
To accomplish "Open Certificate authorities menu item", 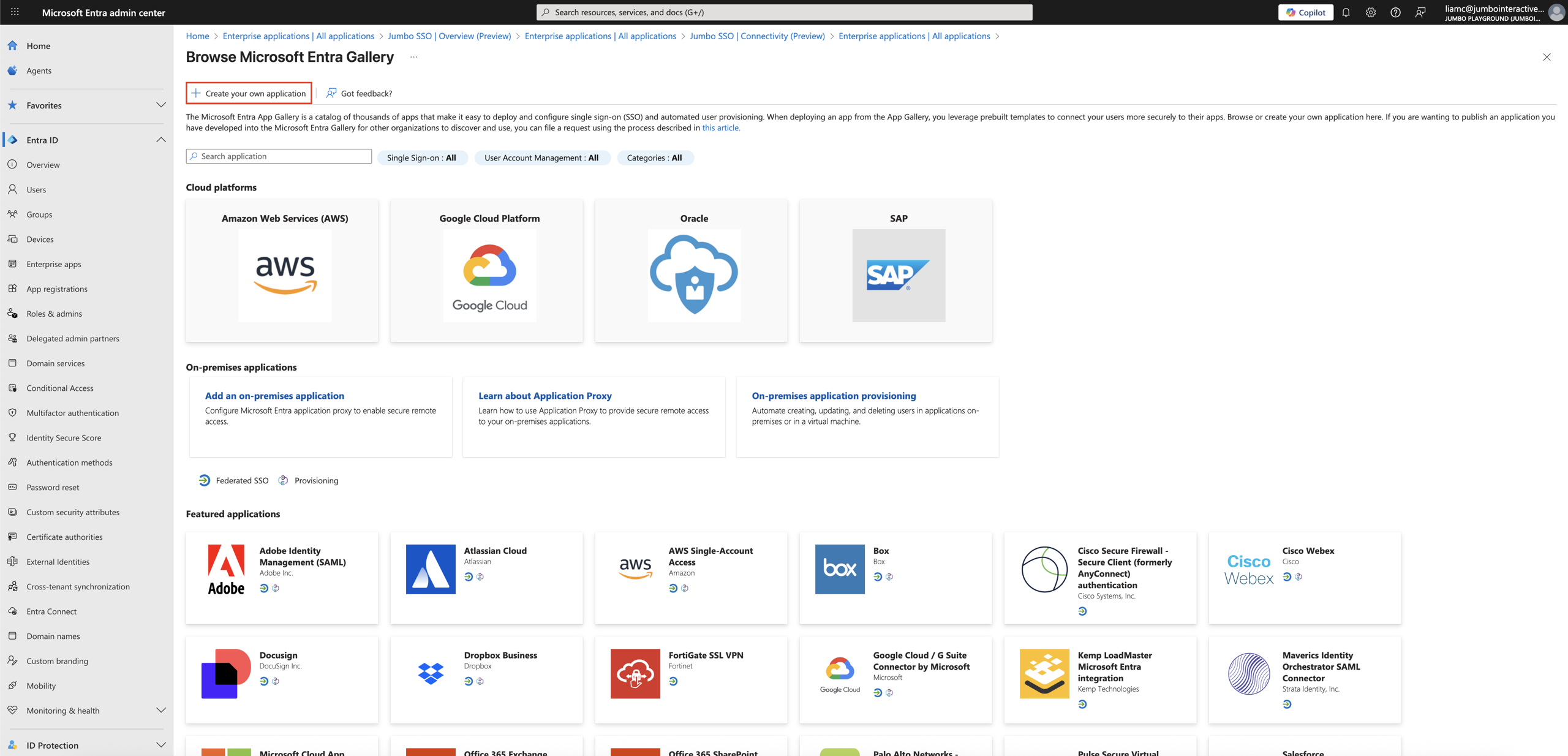I will click(x=64, y=537).
